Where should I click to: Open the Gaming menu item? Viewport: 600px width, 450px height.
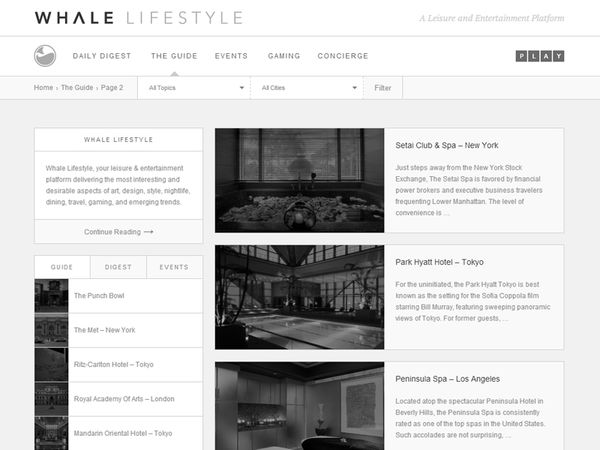pyautogui.click(x=284, y=56)
